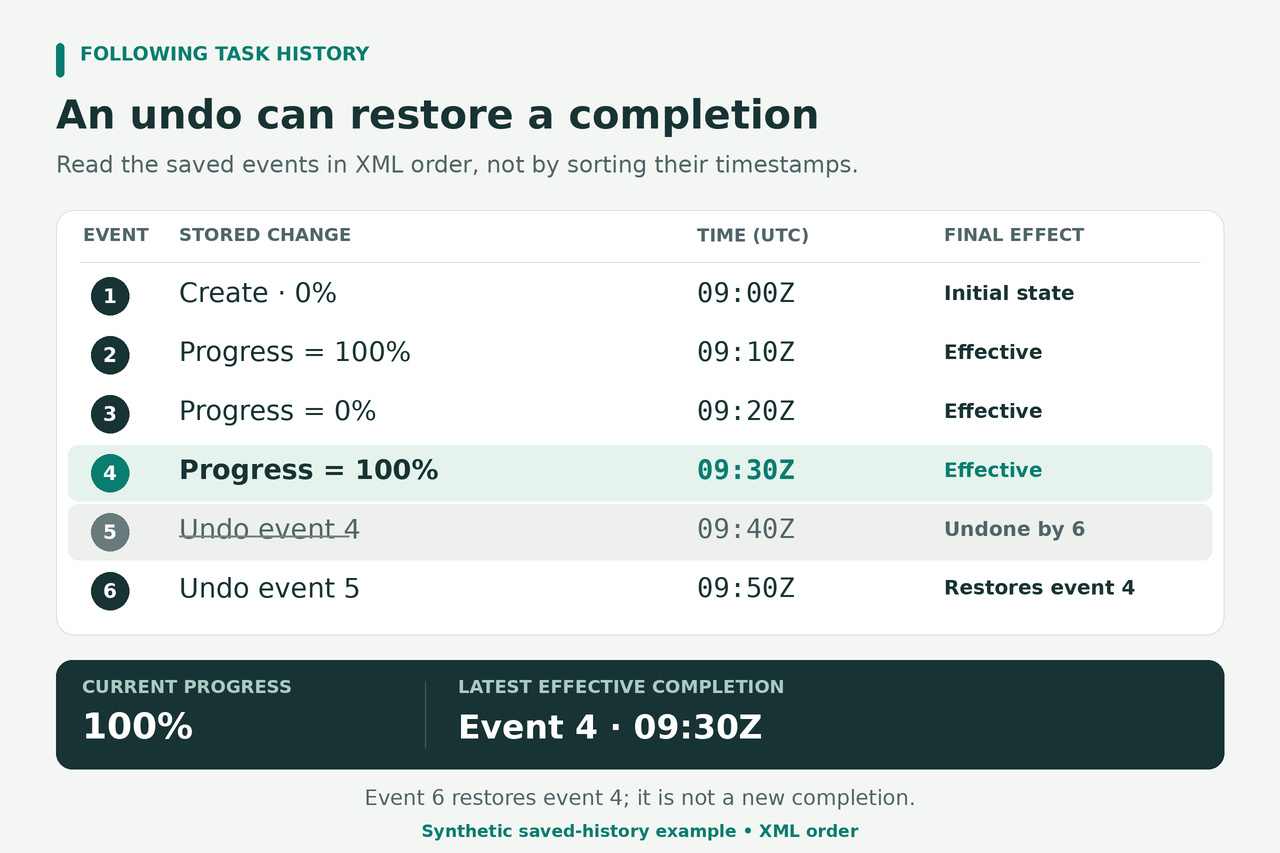Select 'Progress = 100%' at 09:10Z row
This screenshot has height=853, width=1280.
tap(295, 352)
